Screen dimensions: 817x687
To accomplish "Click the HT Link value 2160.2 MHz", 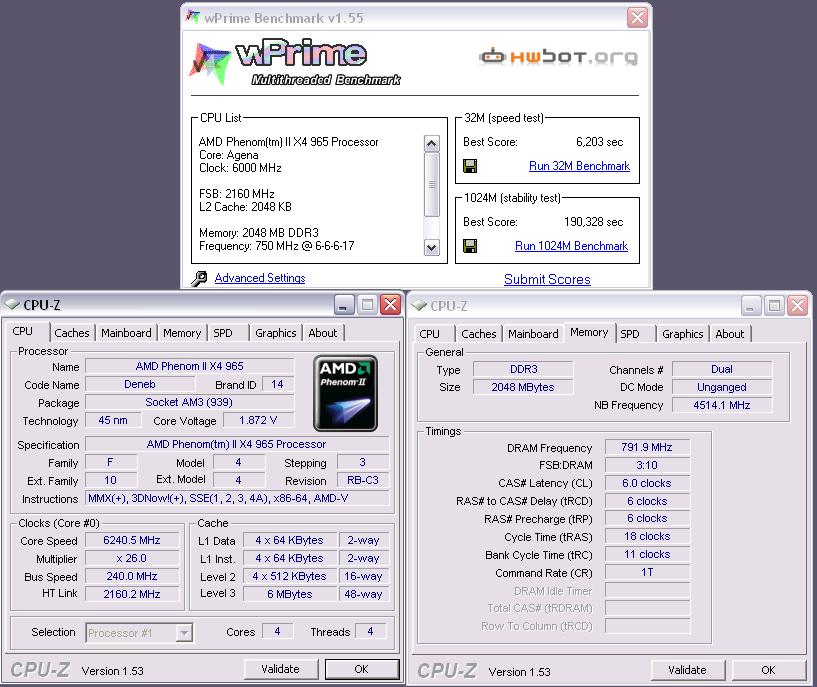I will 132,594.
